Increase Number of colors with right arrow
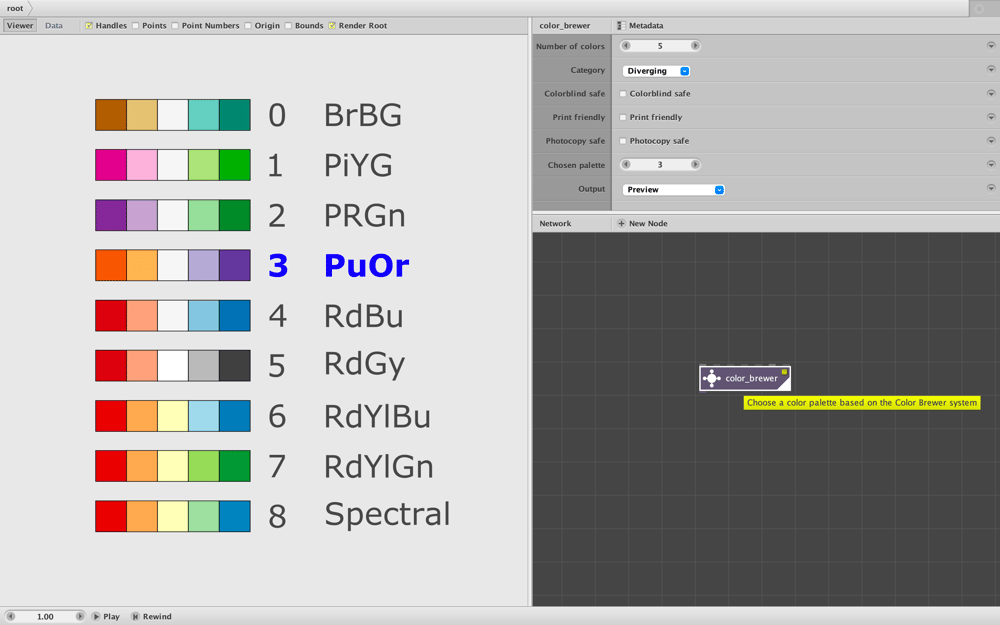This screenshot has height=625, width=1000. tap(695, 46)
